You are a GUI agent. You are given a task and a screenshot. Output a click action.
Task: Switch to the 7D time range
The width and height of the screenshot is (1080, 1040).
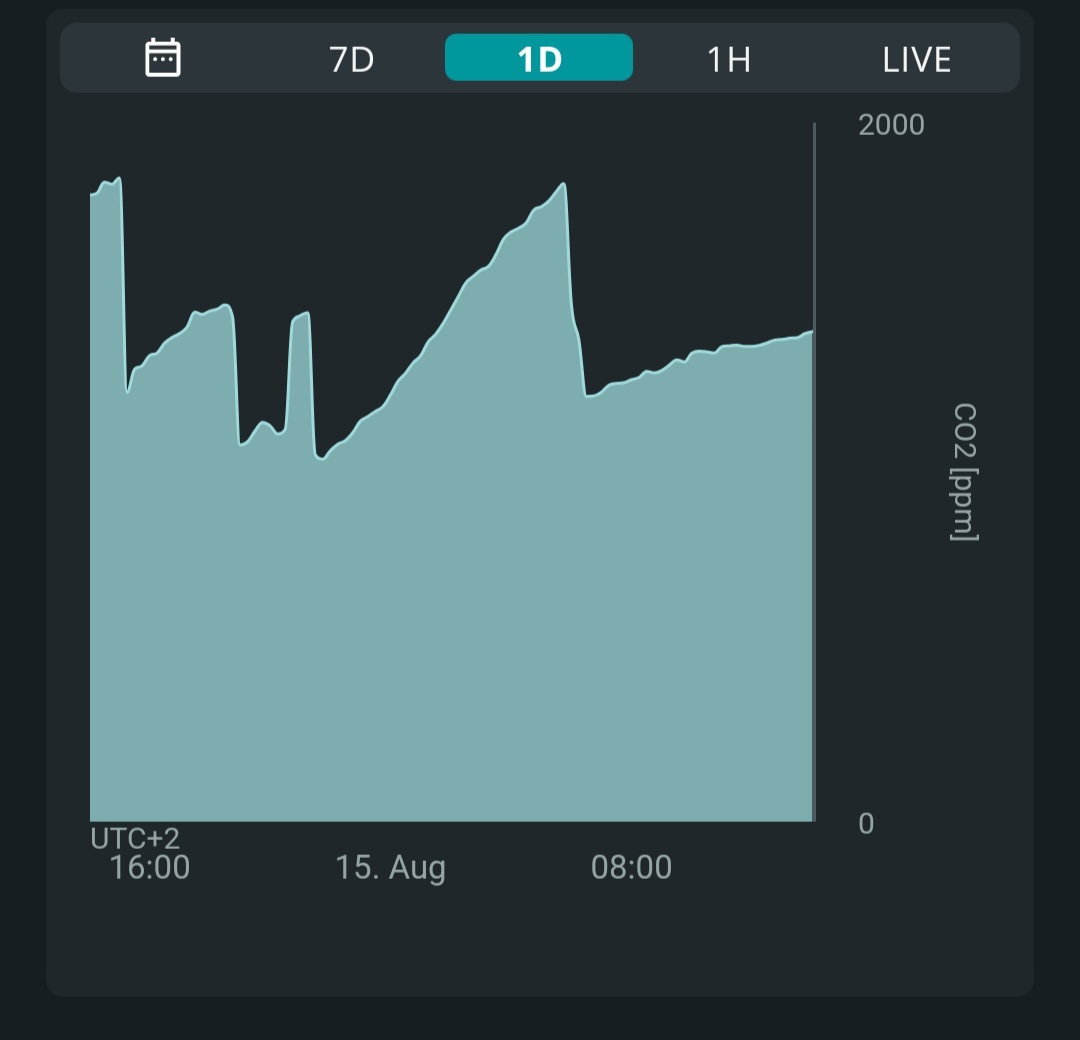tap(351, 59)
